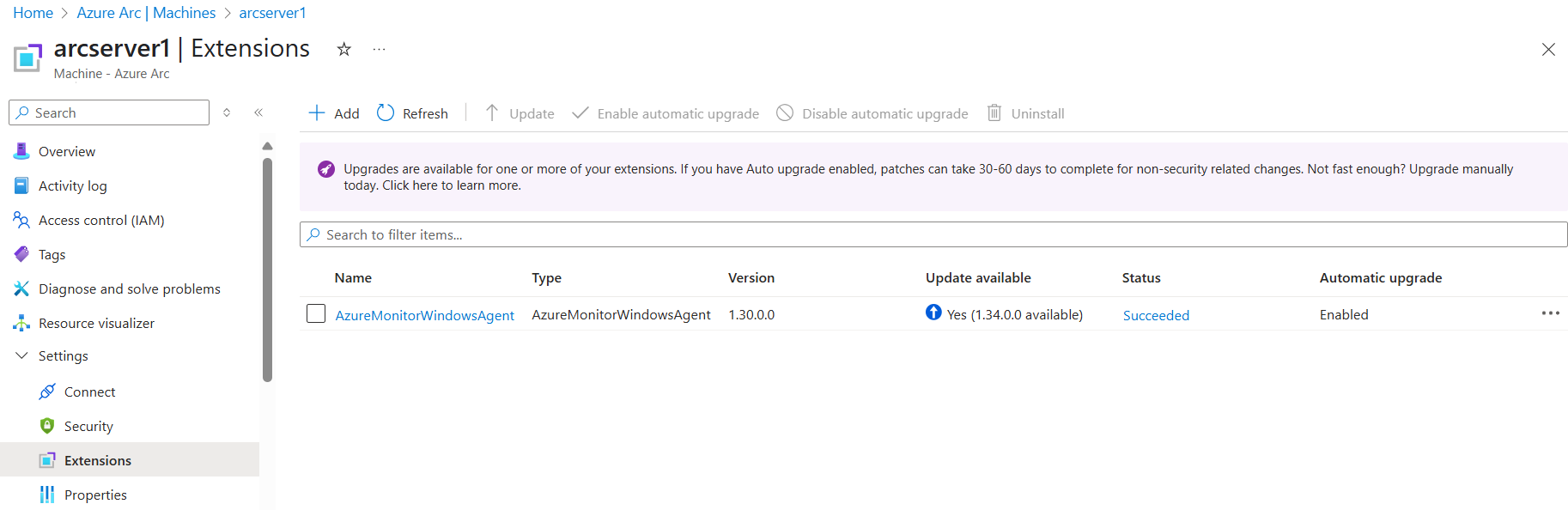Viewport: 1568px width, 510px height.
Task: Open the Properties menu item
Action: (95, 495)
